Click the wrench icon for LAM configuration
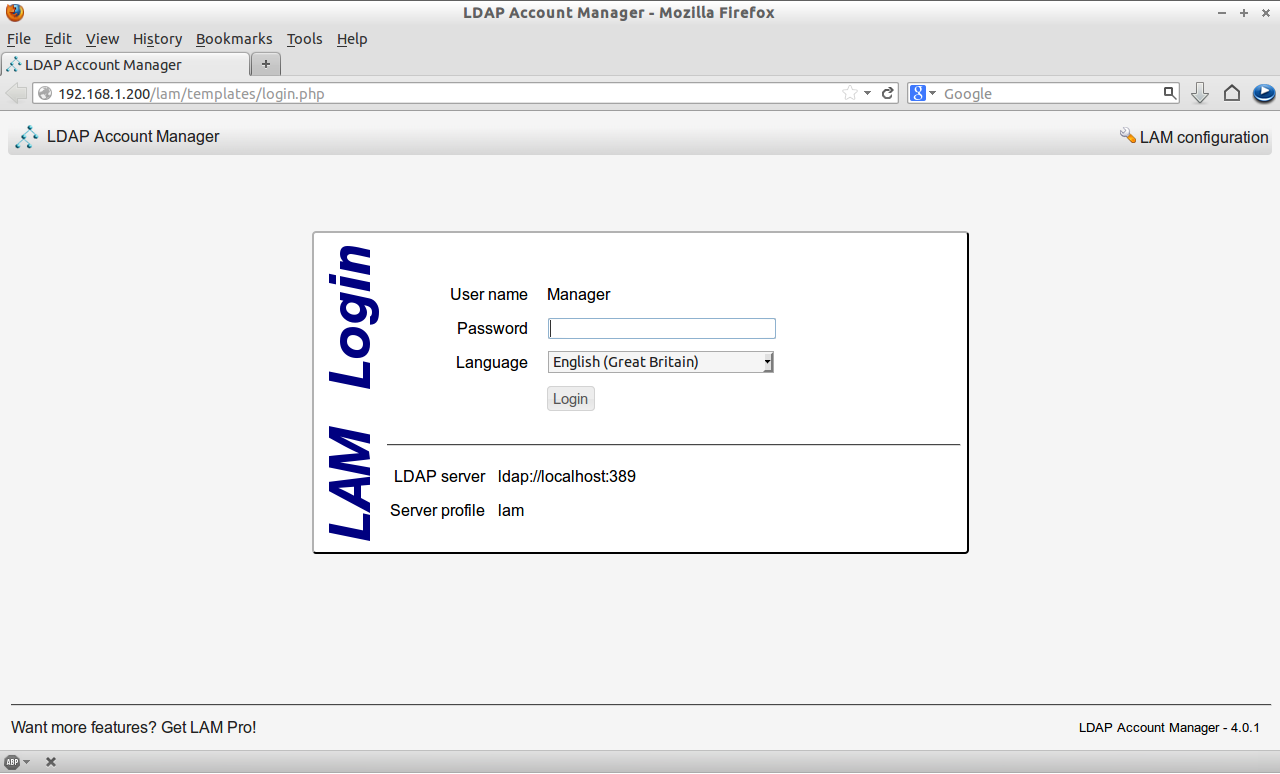Screen dimensions: 1280x774 coord(1128,136)
